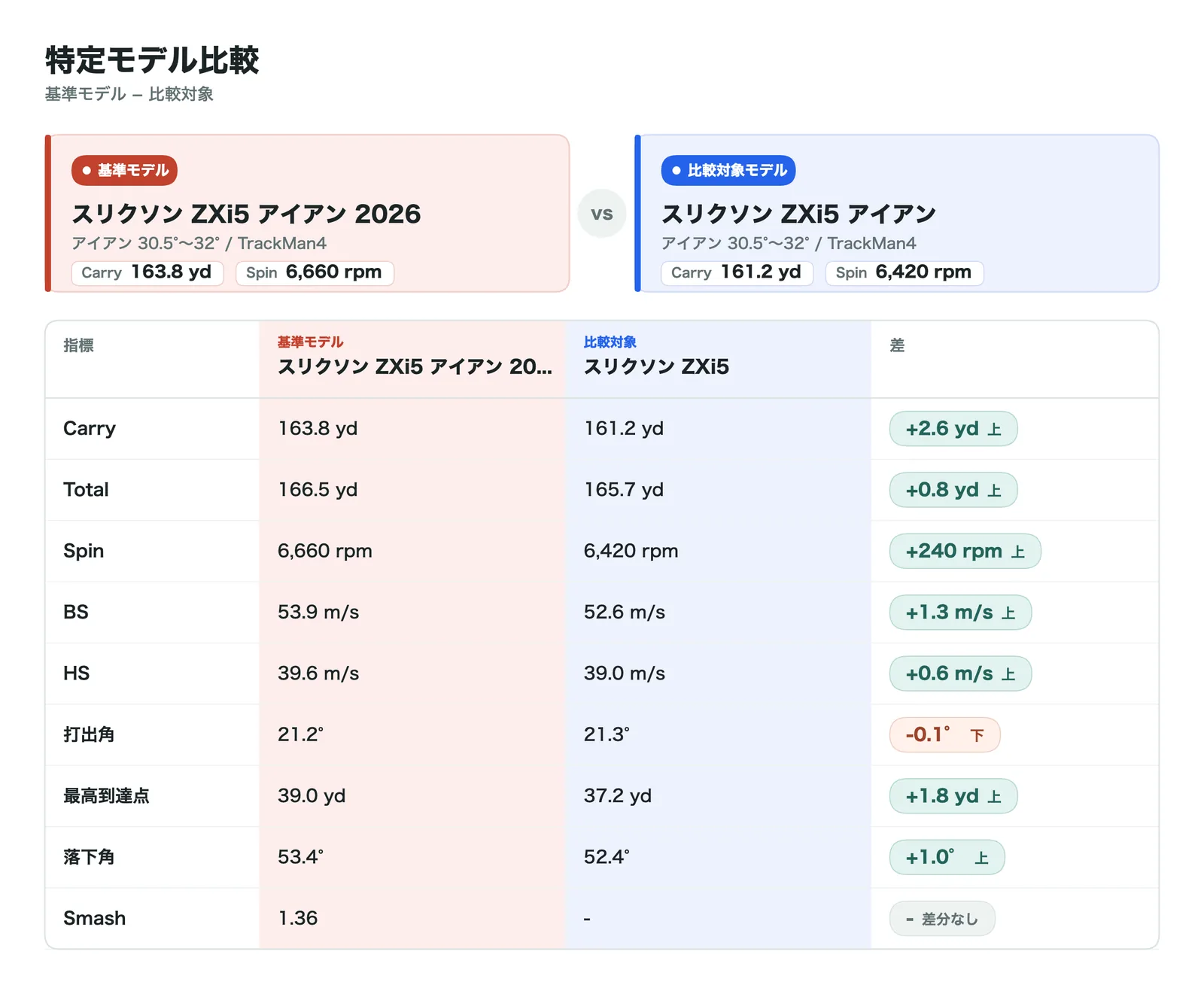
Task: Click the +1.0° 上 difference badge
Action: point(947,857)
